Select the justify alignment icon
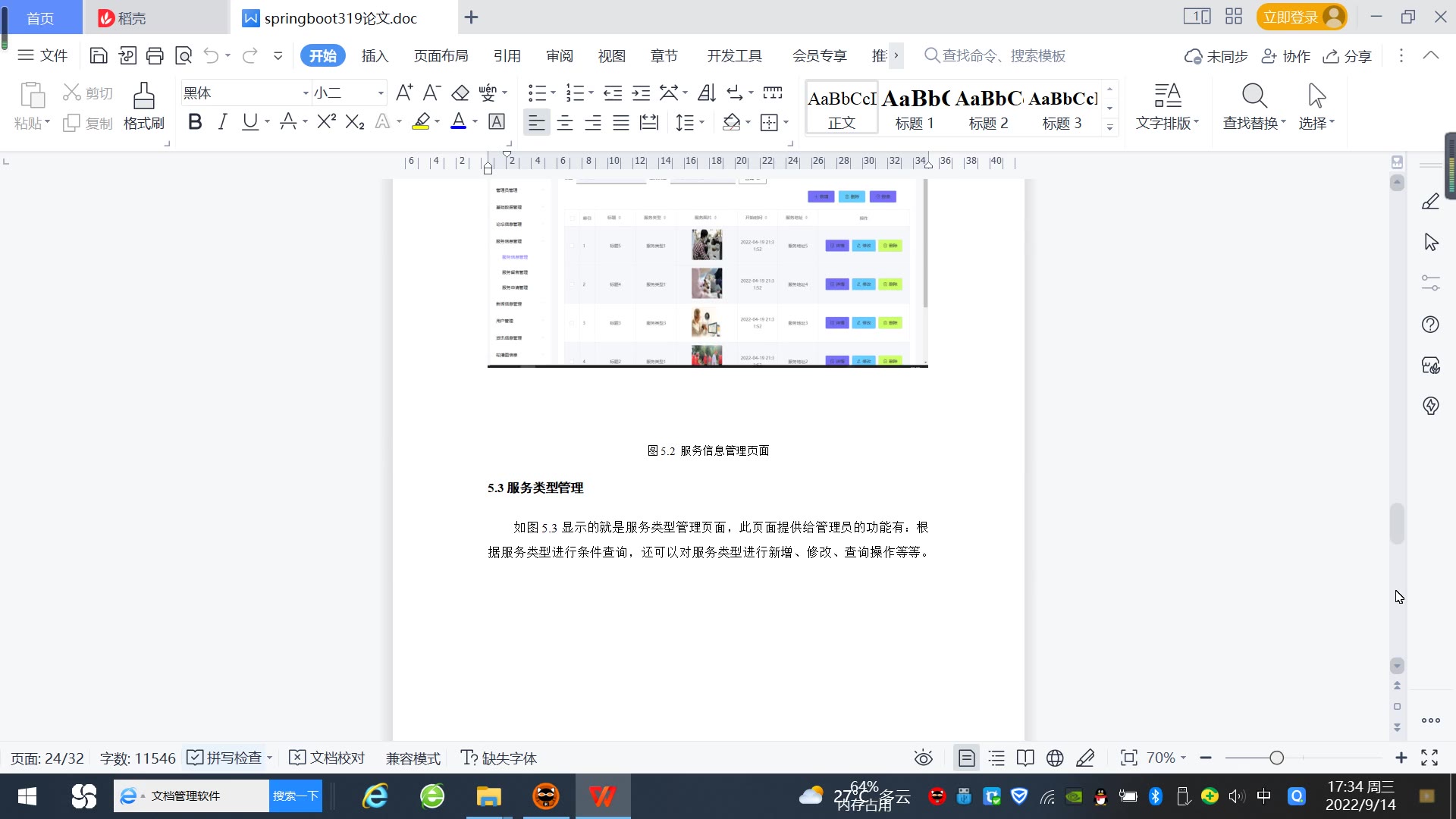Viewport: 1456px width, 819px height. click(x=621, y=122)
